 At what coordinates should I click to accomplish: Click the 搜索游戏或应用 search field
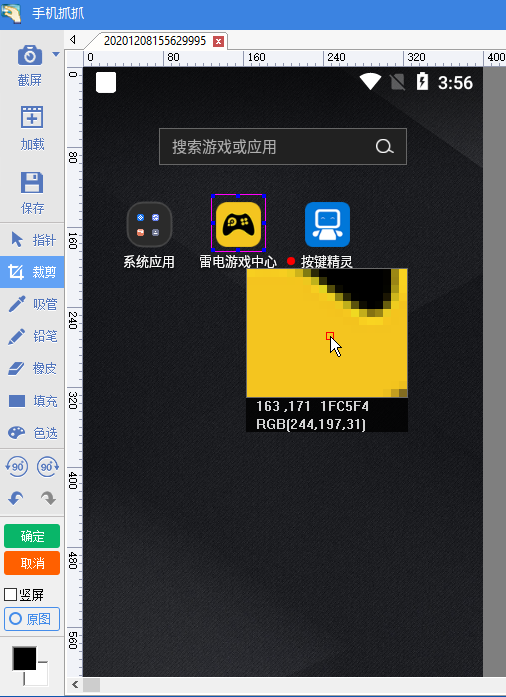pyautogui.click(x=283, y=146)
